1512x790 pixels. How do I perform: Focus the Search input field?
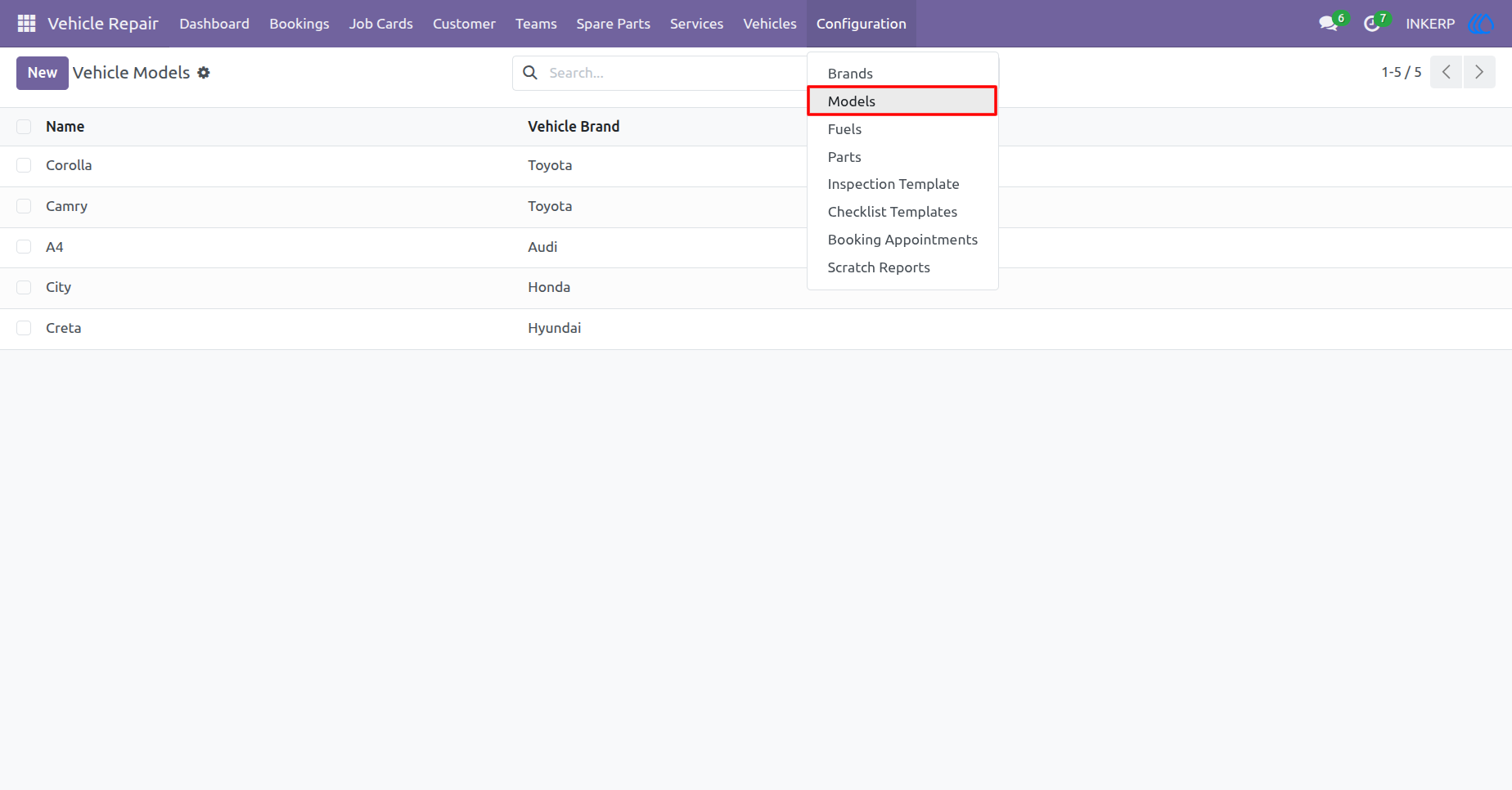(675, 73)
